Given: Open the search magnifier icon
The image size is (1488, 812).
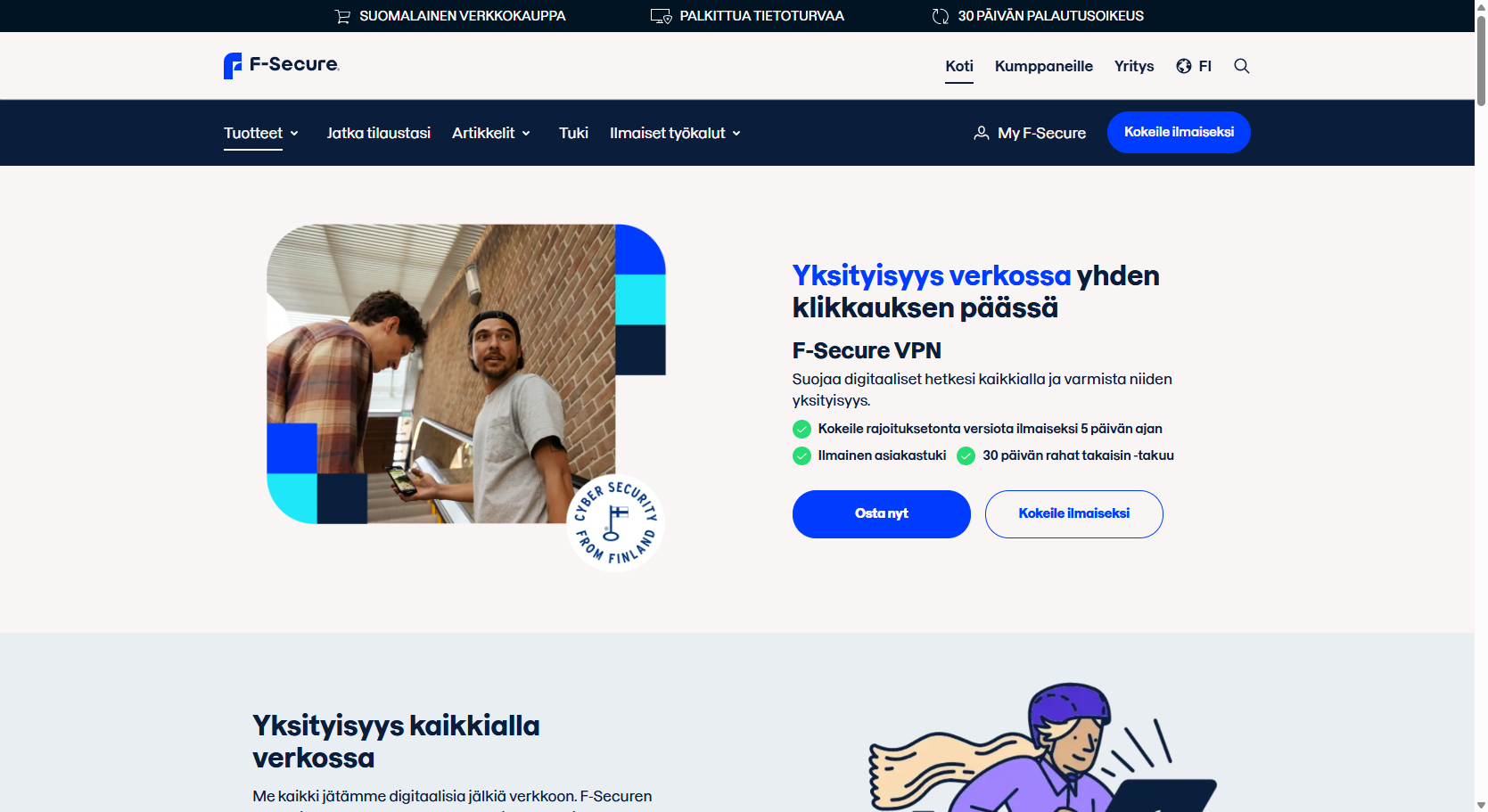Looking at the screenshot, I should [x=1241, y=66].
